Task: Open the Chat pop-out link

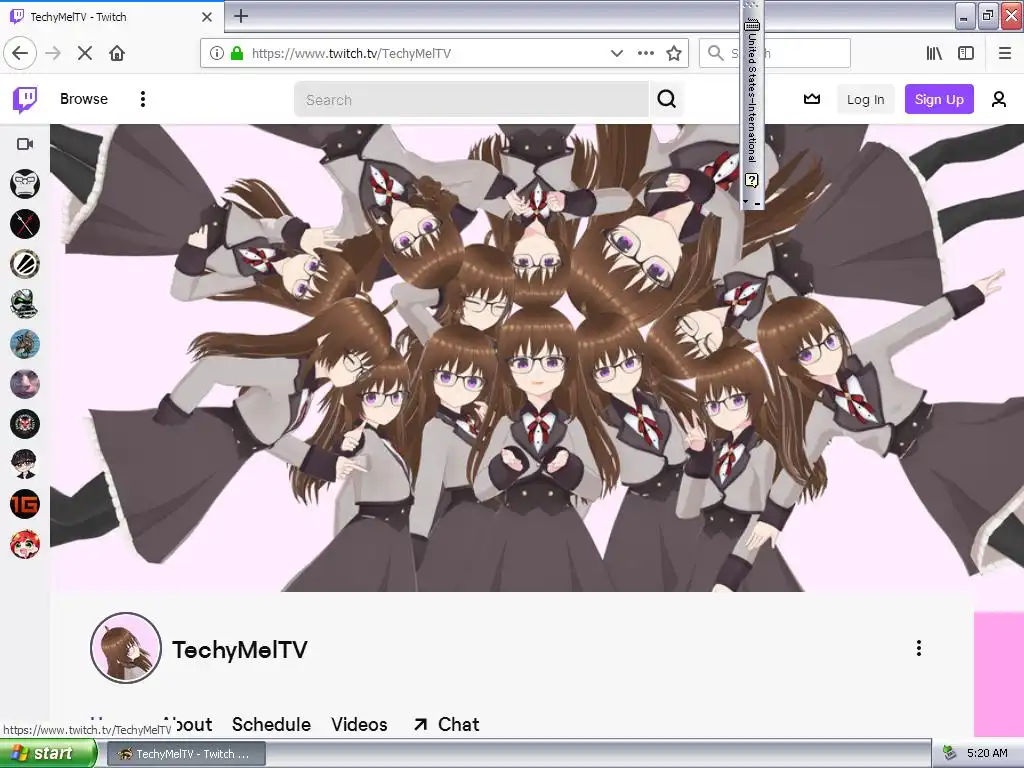Action: click(x=447, y=724)
